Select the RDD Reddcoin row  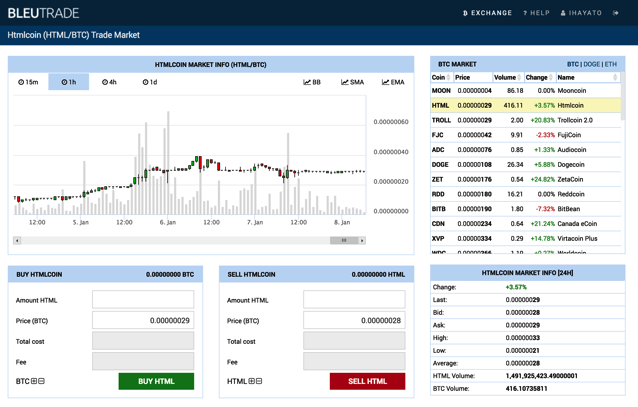pos(526,194)
